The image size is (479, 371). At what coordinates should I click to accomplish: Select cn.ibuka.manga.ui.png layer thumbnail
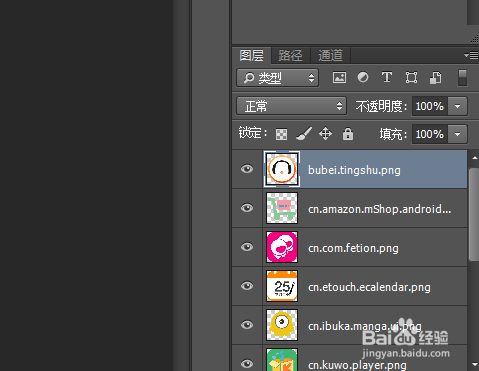282,325
